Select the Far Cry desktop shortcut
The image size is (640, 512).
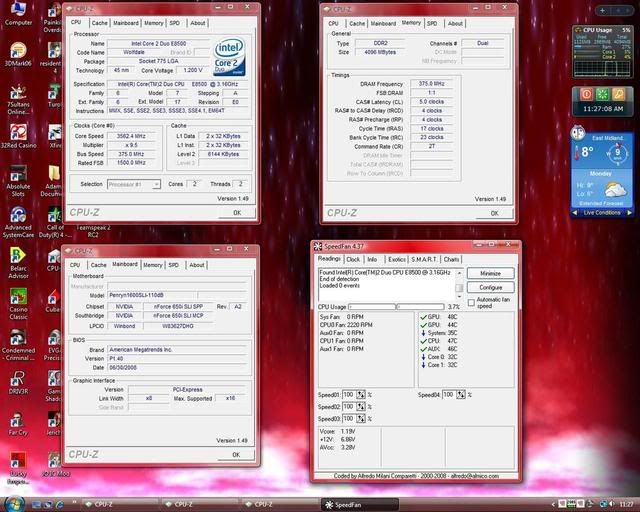pyautogui.click(x=18, y=423)
